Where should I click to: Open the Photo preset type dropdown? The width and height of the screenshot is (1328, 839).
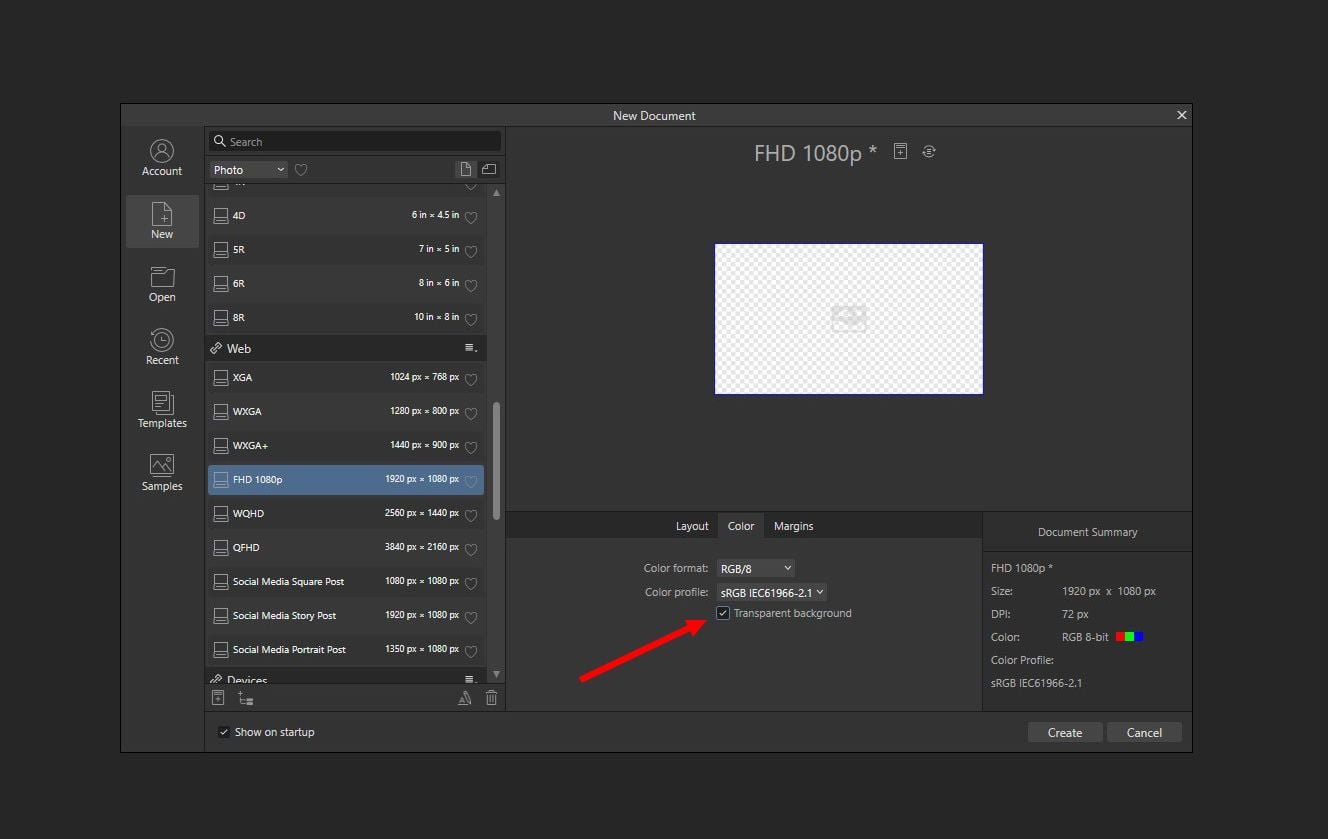click(248, 170)
